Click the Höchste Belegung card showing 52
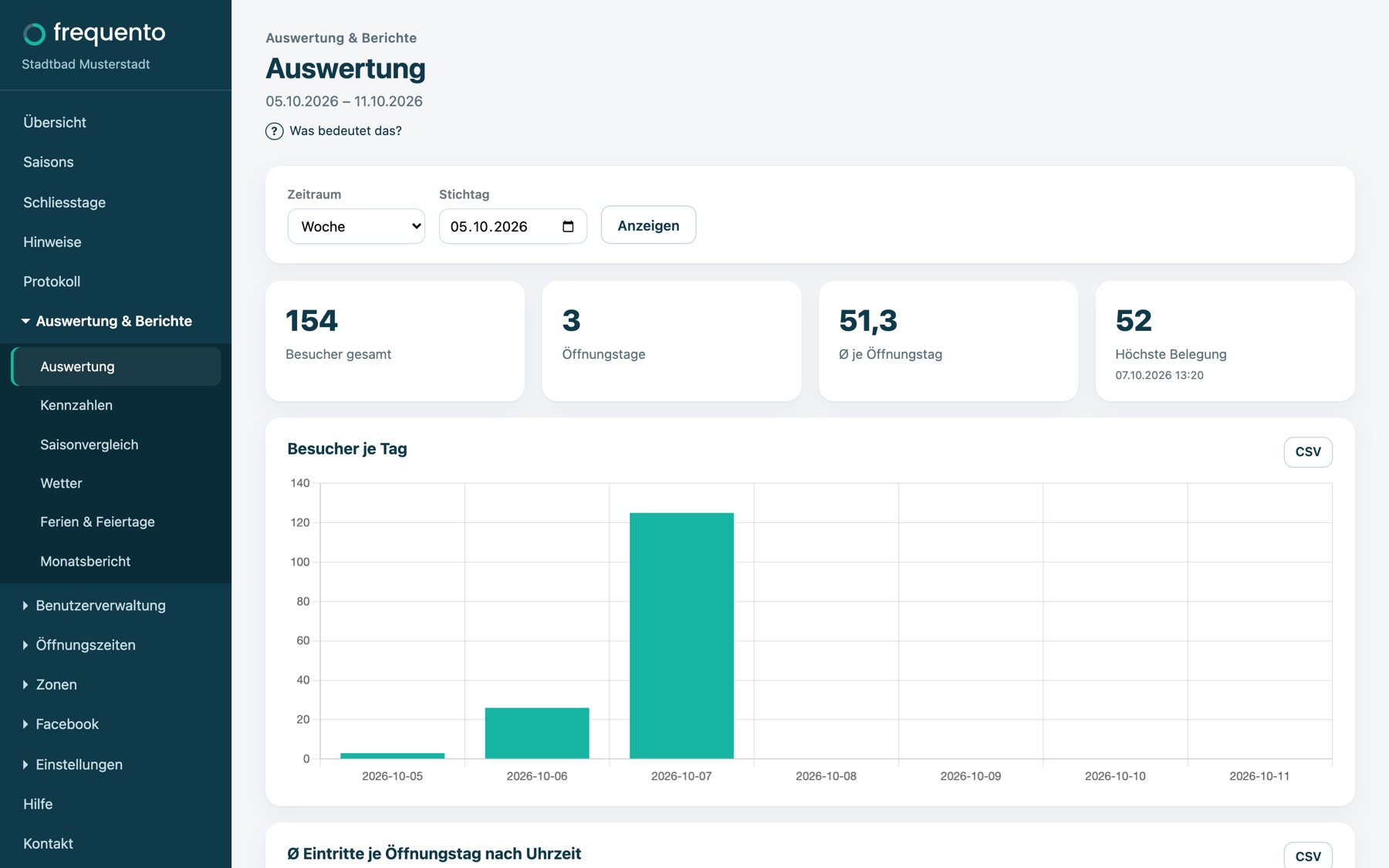Viewport: 1389px width, 868px height. pos(1225,340)
